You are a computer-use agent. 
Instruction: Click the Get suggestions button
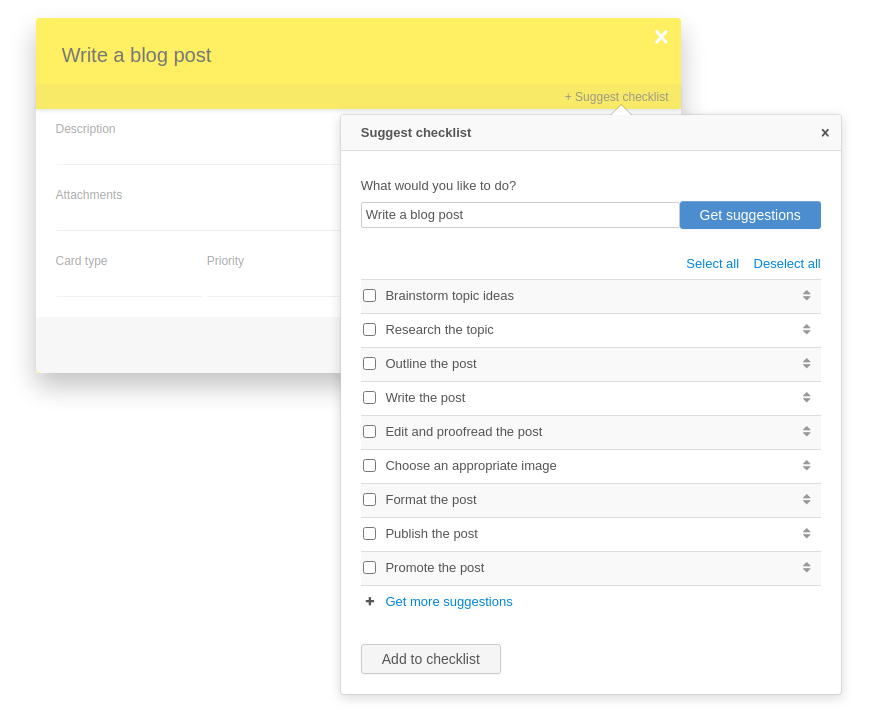pos(750,214)
